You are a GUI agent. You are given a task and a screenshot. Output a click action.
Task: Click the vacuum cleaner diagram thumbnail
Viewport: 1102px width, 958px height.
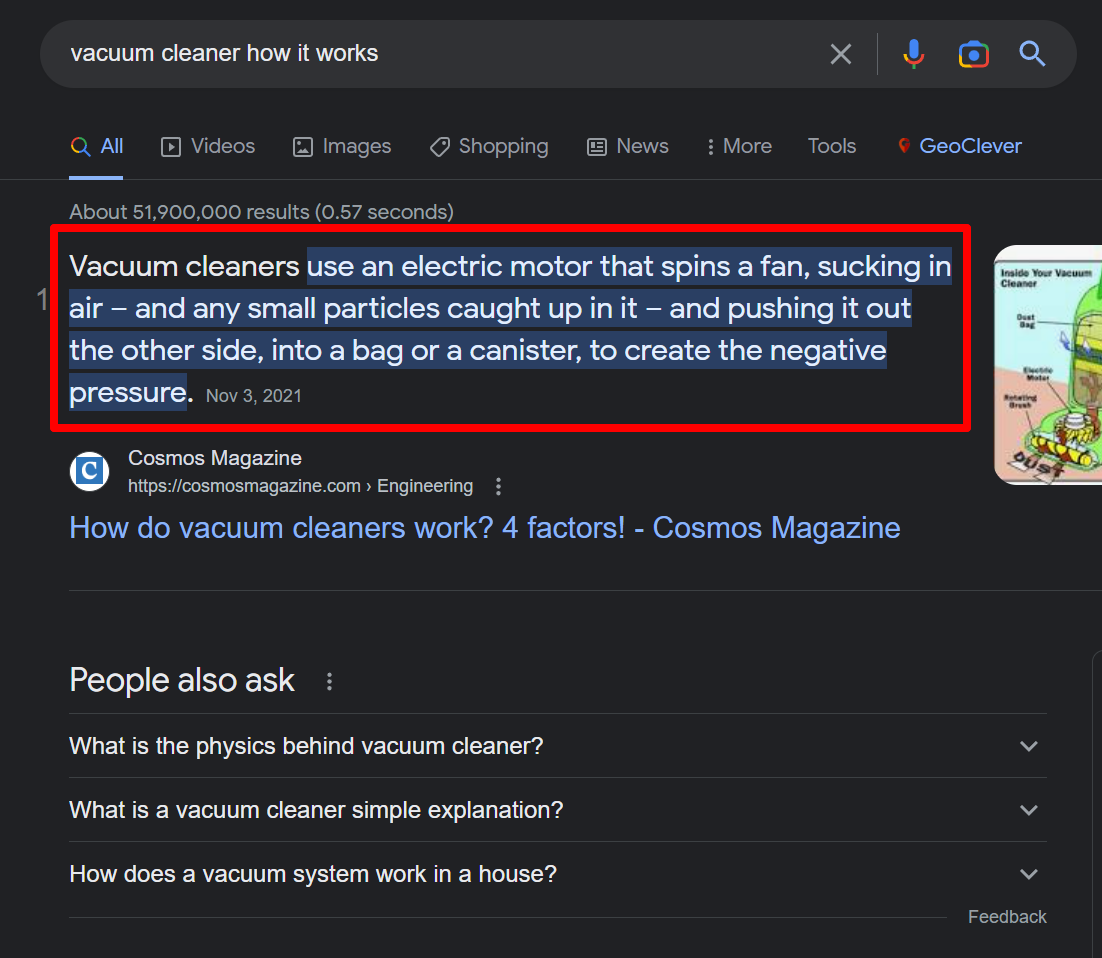pos(1046,365)
